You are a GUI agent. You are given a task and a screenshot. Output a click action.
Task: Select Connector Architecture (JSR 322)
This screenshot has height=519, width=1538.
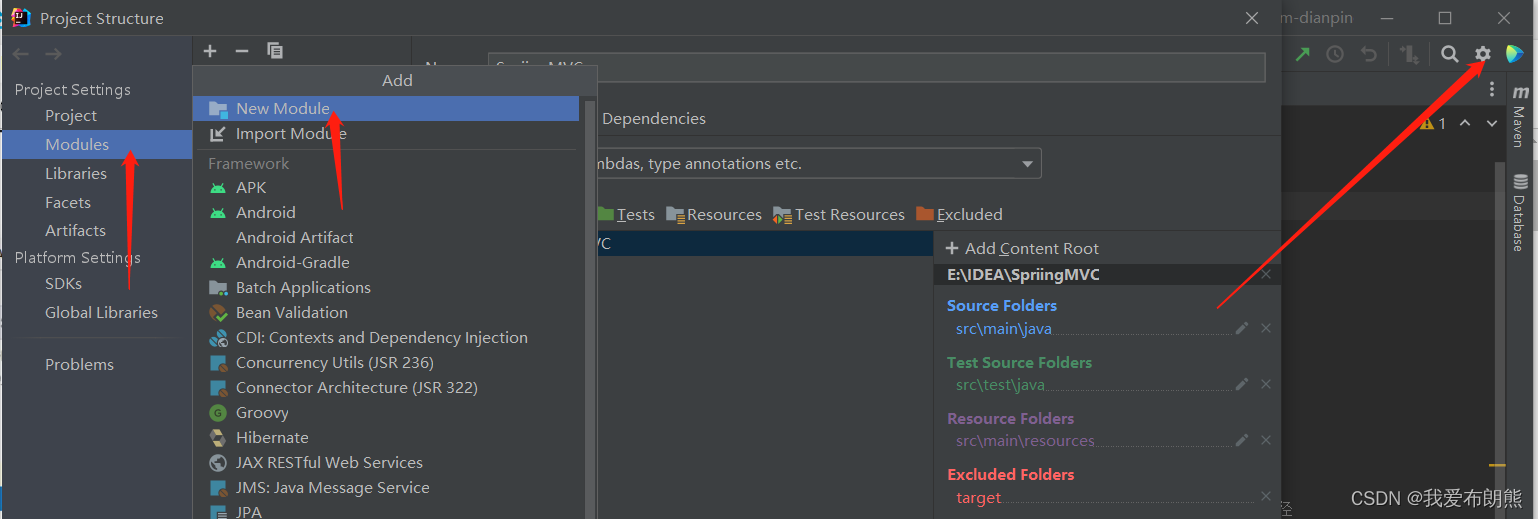click(x=386, y=387)
